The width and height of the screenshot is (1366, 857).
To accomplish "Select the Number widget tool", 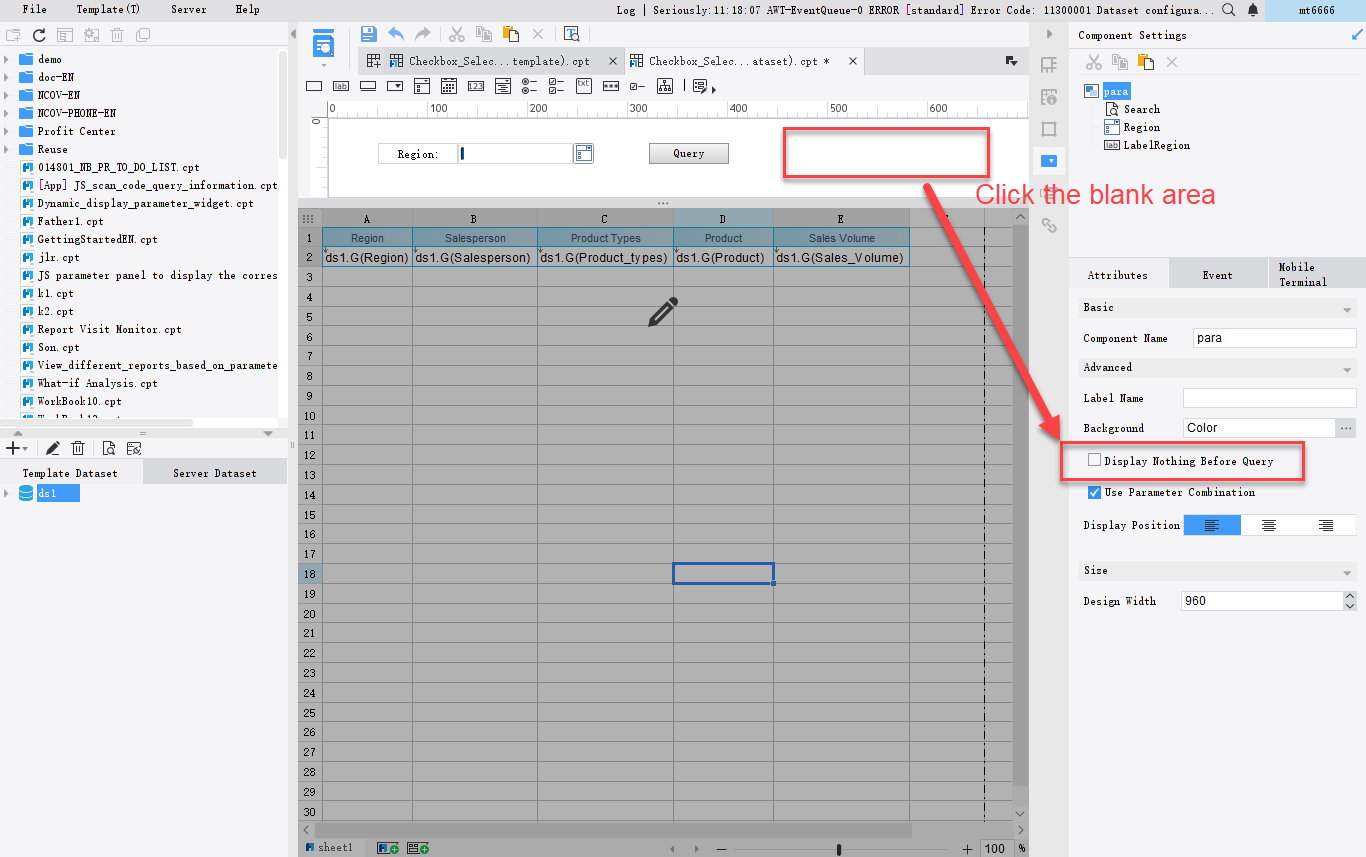I will tap(475, 86).
